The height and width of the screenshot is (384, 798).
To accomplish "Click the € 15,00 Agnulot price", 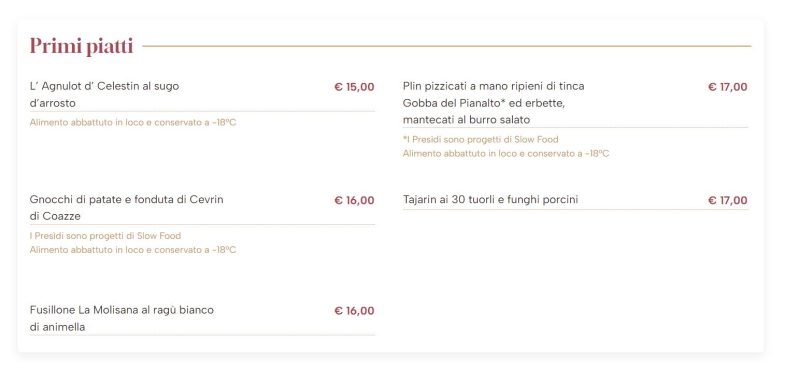I will (354, 87).
